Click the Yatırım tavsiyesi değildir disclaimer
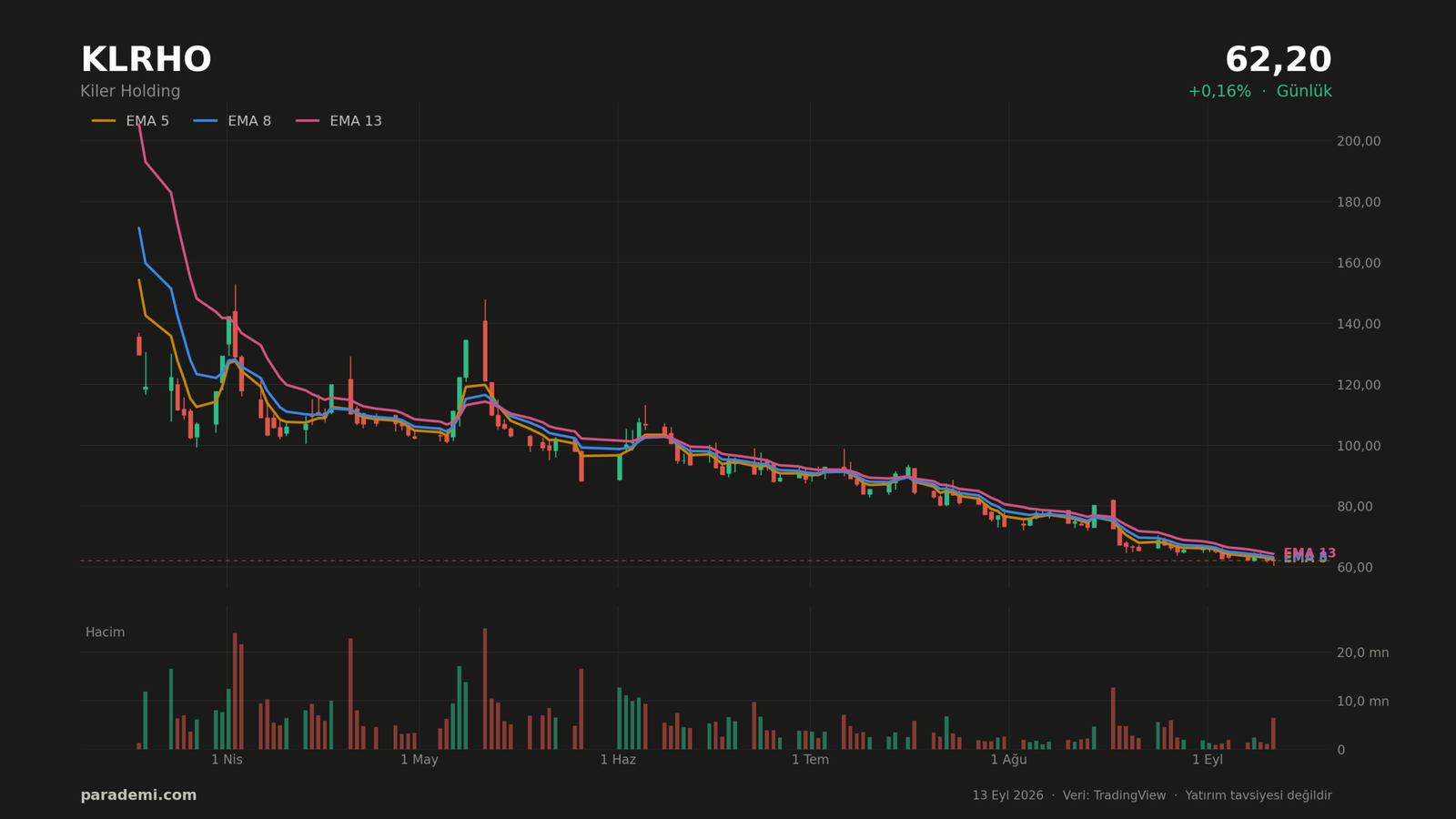The height and width of the screenshot is (819, 1456). (1259, 795)
